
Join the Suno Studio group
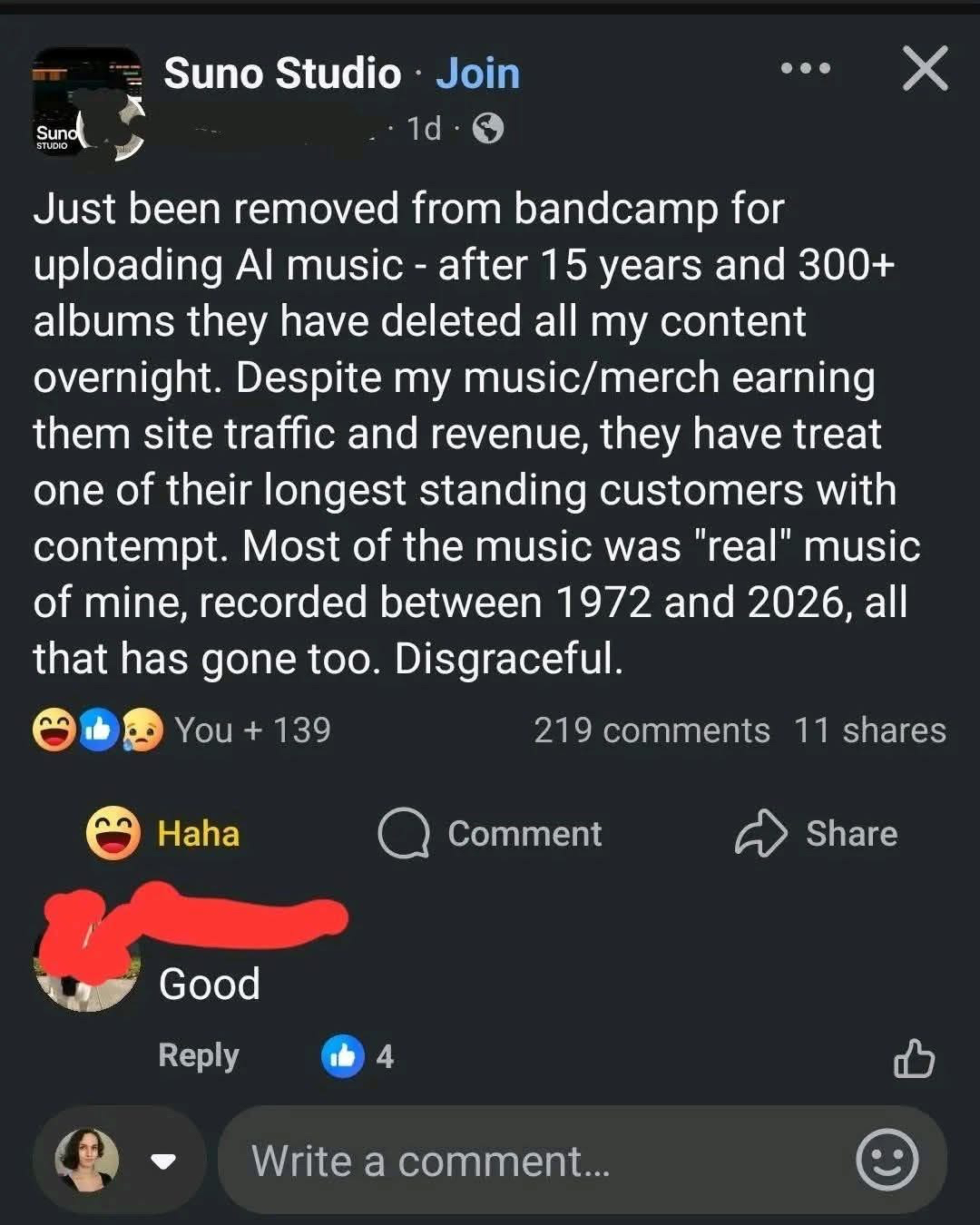click(477, 73)
